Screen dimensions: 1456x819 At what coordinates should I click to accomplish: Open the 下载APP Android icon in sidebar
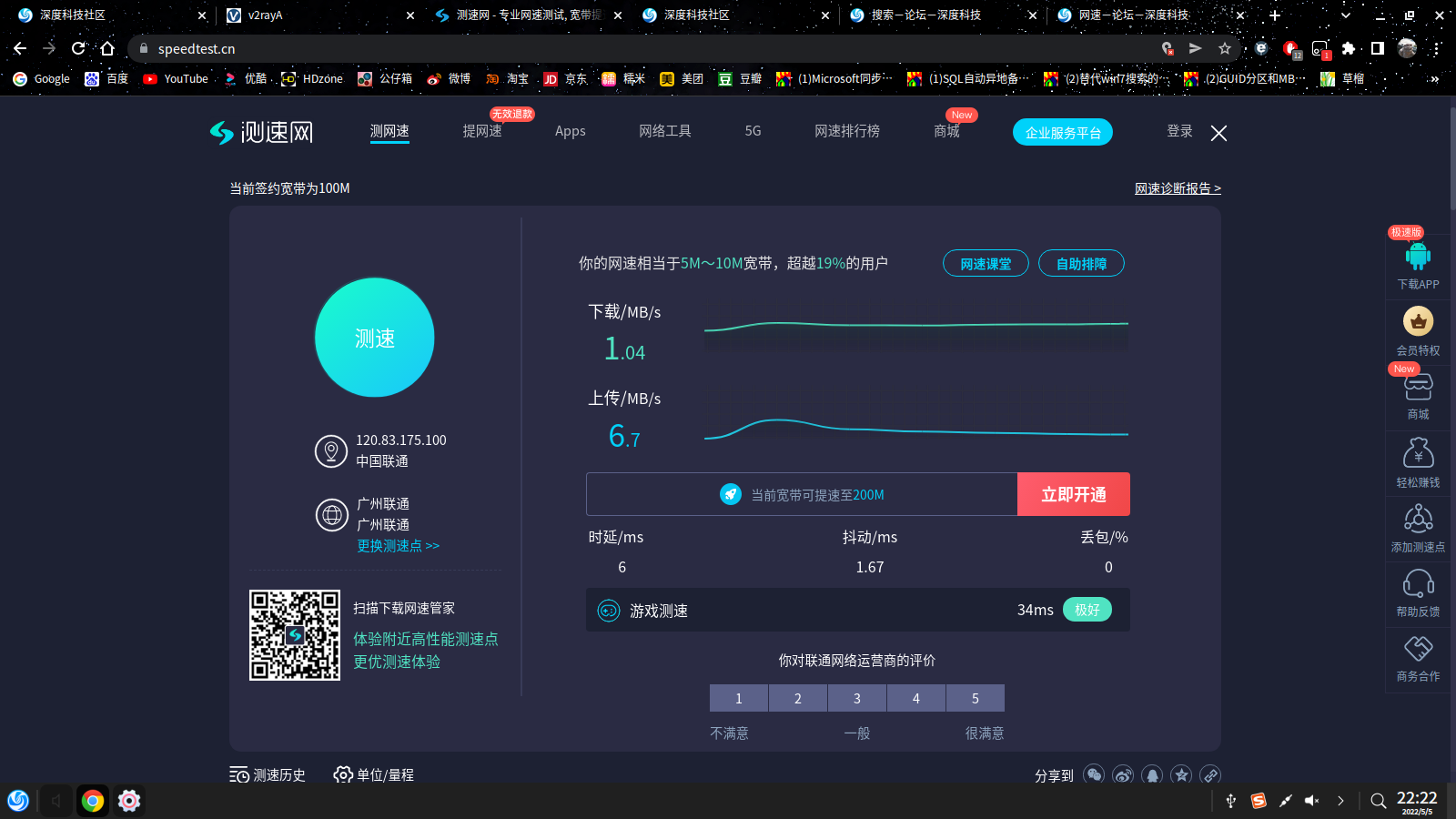pyautogui.click(x=1417, y=255)
